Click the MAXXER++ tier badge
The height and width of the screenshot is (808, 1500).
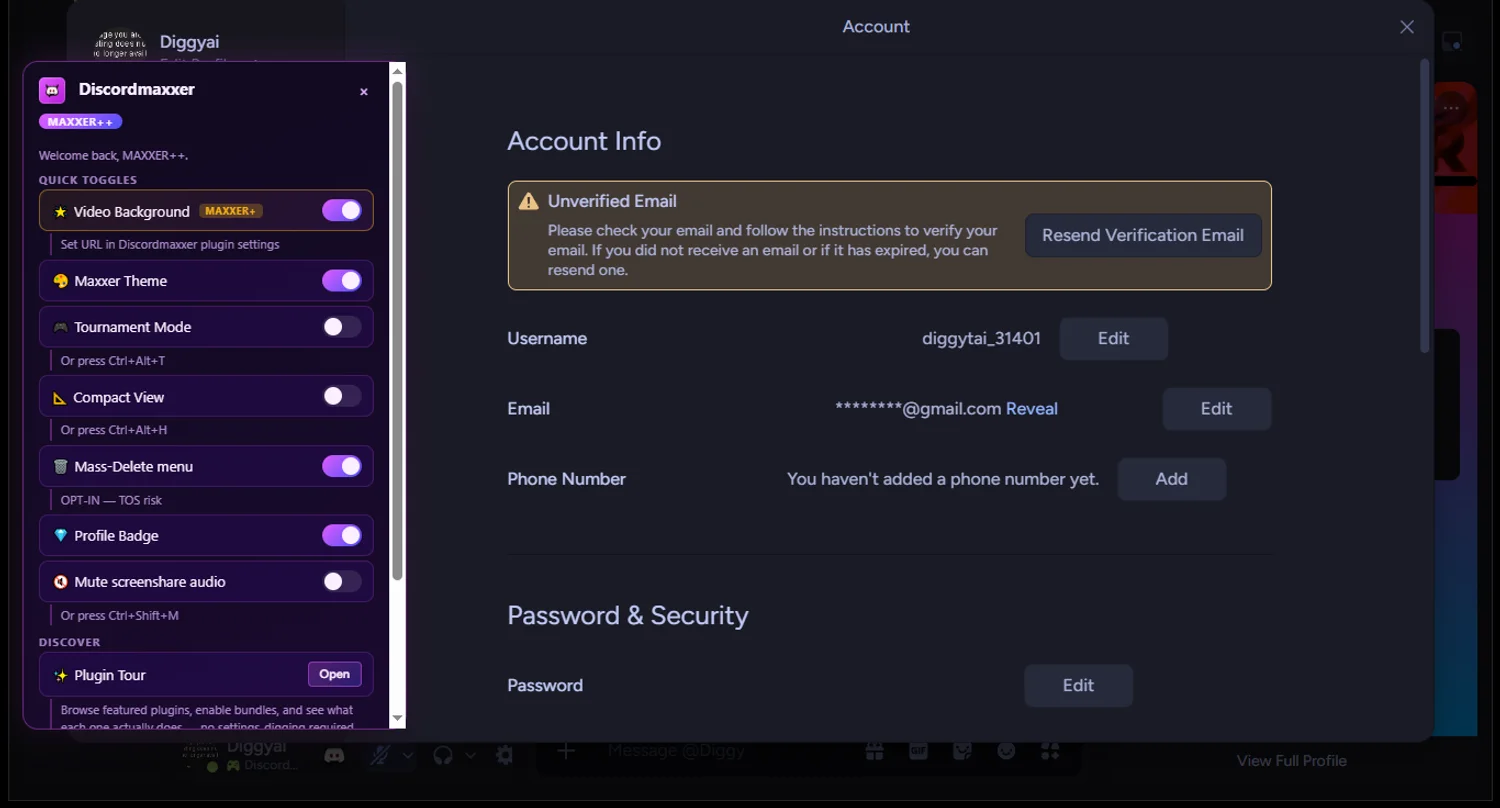pos(80,122)
